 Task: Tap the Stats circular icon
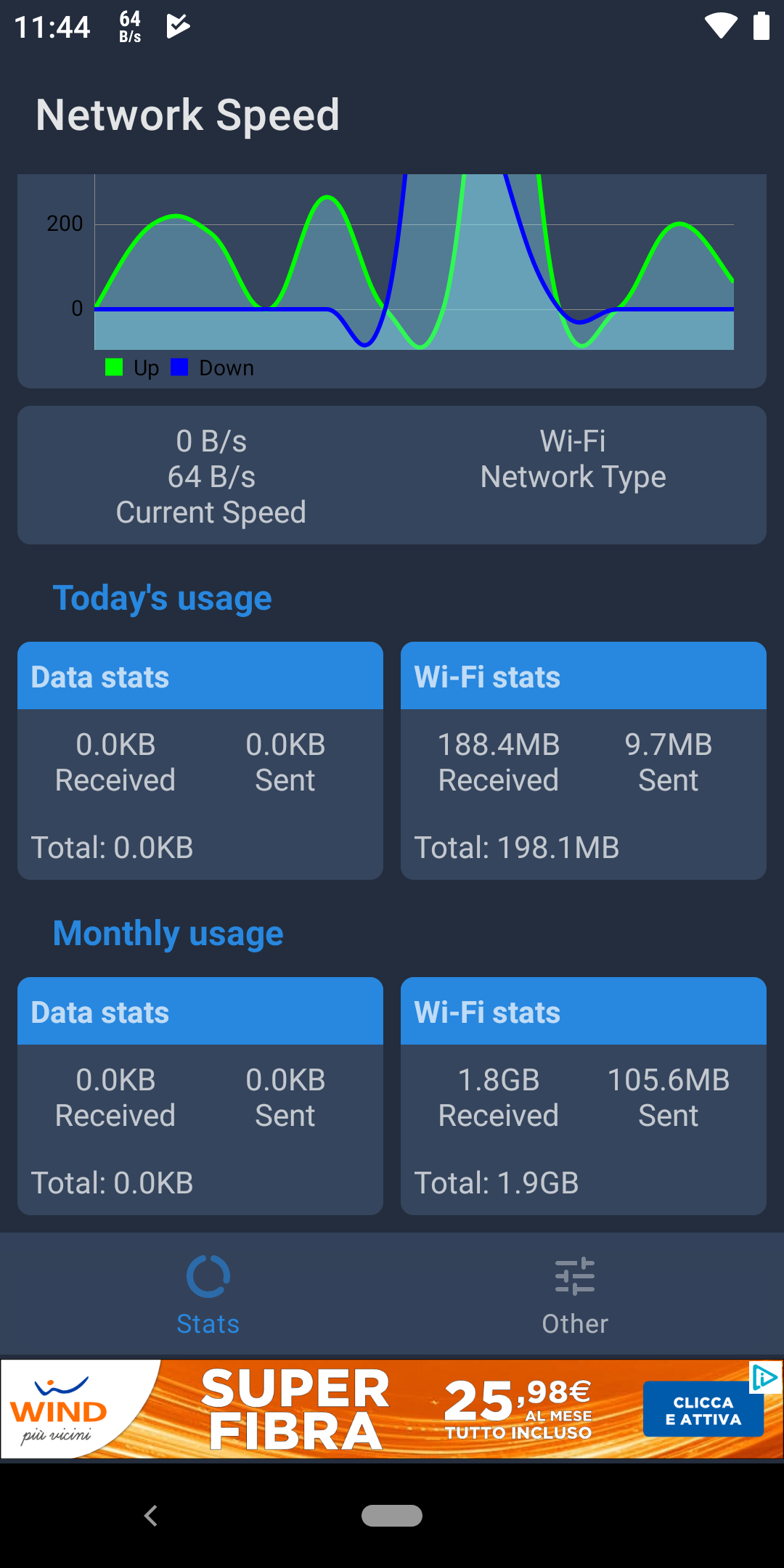click(x=208, y=1276)
